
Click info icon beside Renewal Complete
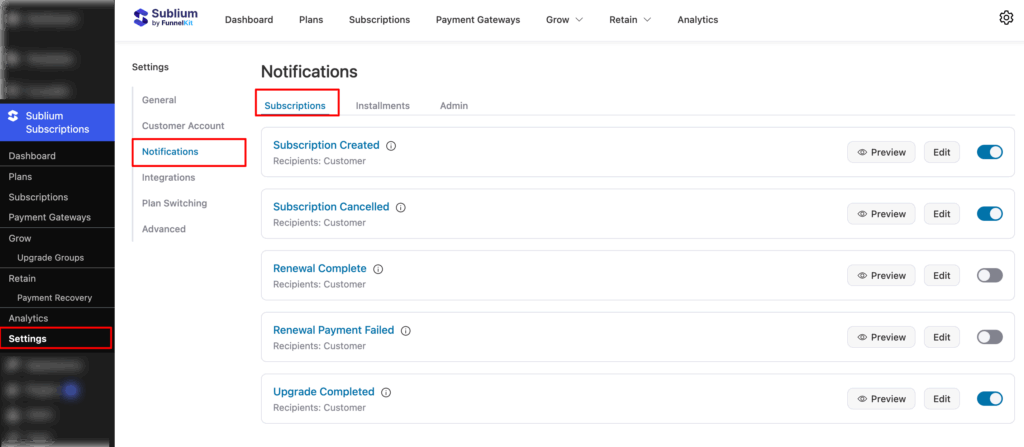[x=378, y=269]
